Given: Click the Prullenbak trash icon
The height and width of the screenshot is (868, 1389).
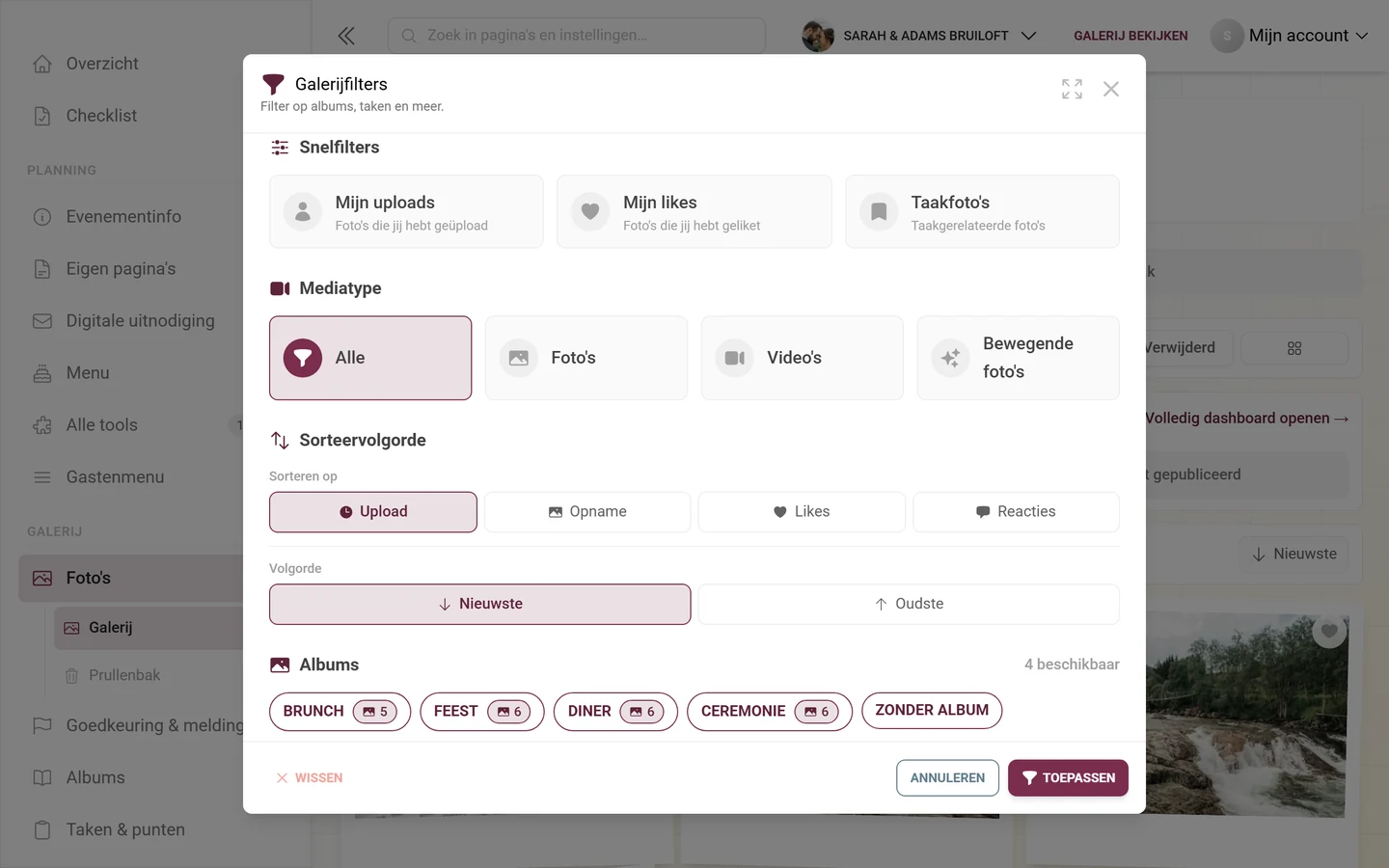Looking at the screenshot, I should [71, 675].
